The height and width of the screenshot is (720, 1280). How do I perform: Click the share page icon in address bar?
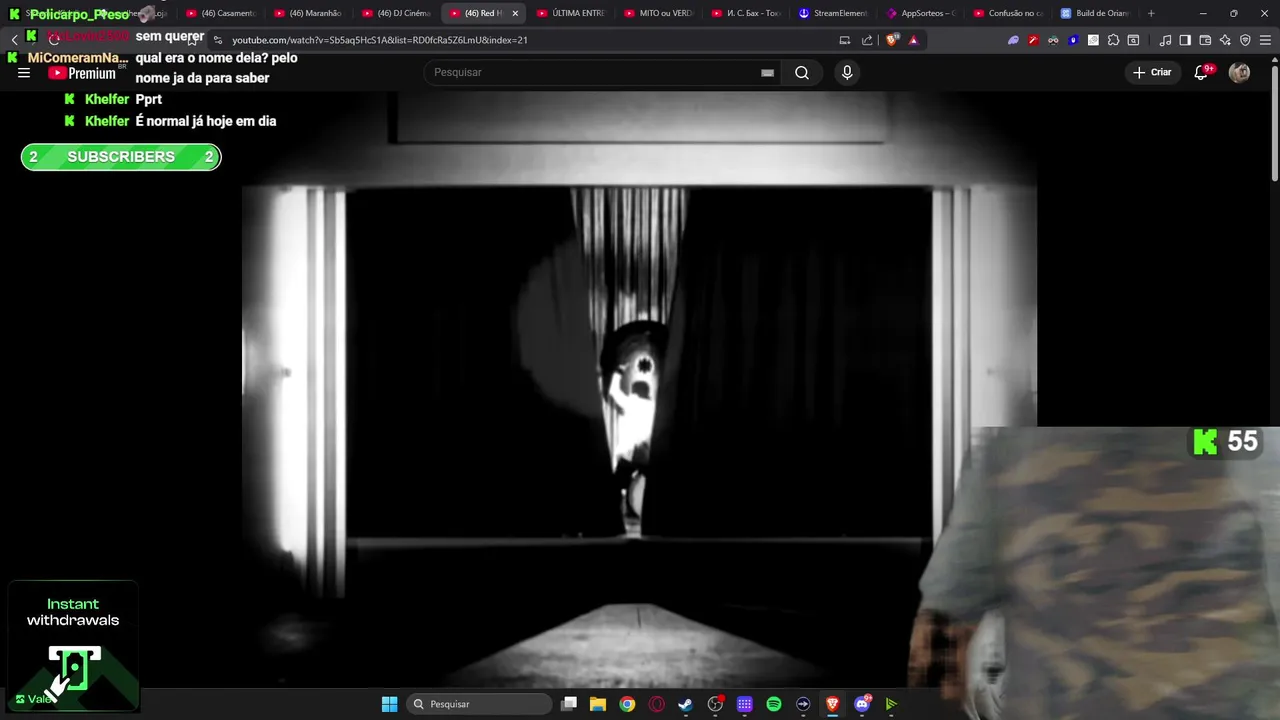point(867,40)
